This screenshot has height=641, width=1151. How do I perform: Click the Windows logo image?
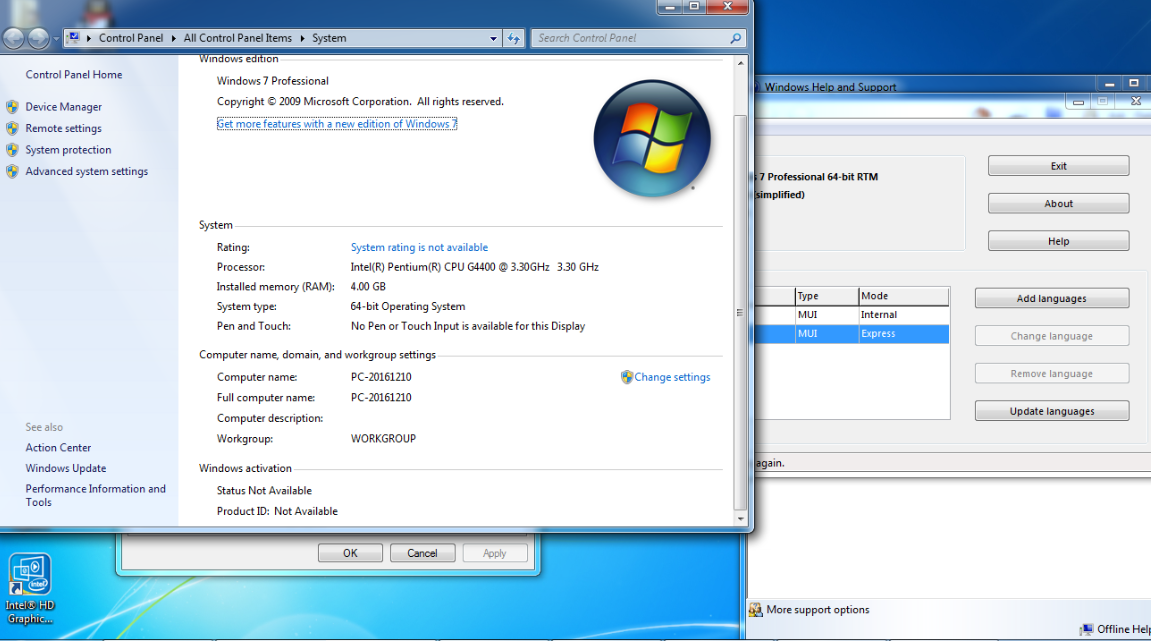[x=652, y=138]
